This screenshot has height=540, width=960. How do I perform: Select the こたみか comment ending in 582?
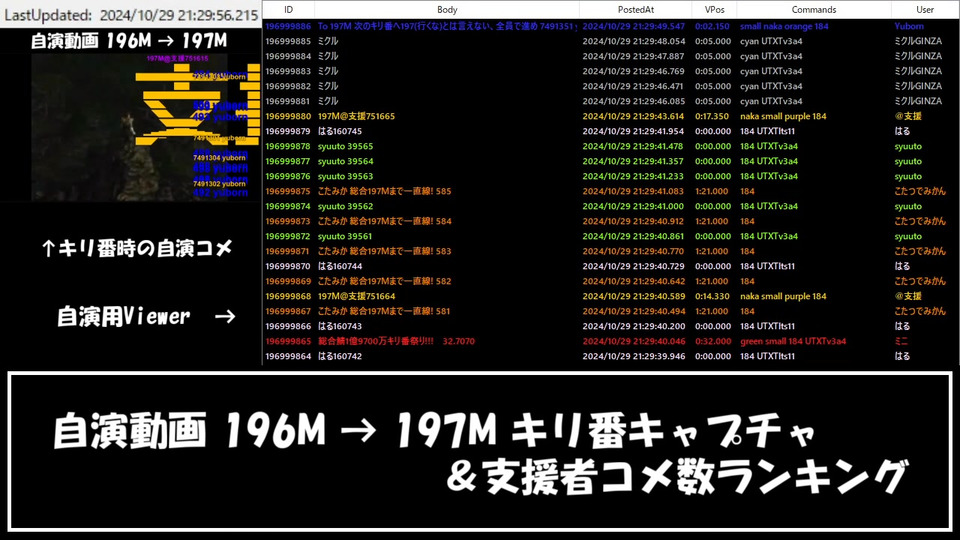[384, 281]
